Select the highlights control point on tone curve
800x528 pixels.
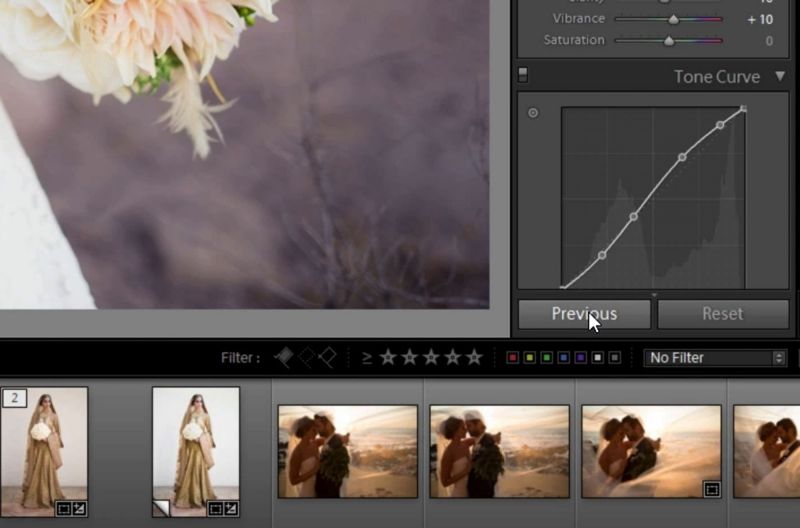(x=720, y=125)
